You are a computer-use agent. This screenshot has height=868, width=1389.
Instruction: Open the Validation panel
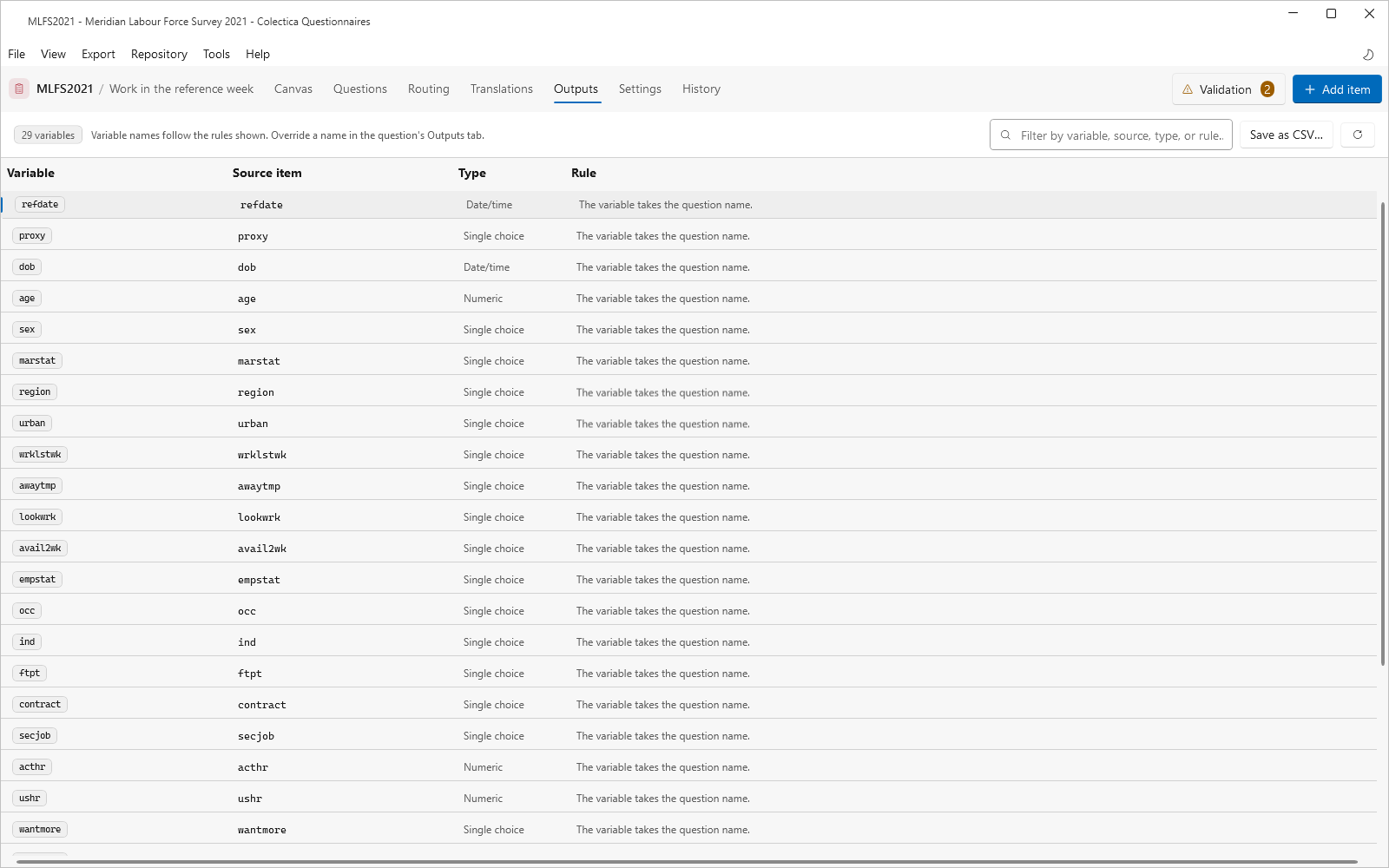[1228, 89]
